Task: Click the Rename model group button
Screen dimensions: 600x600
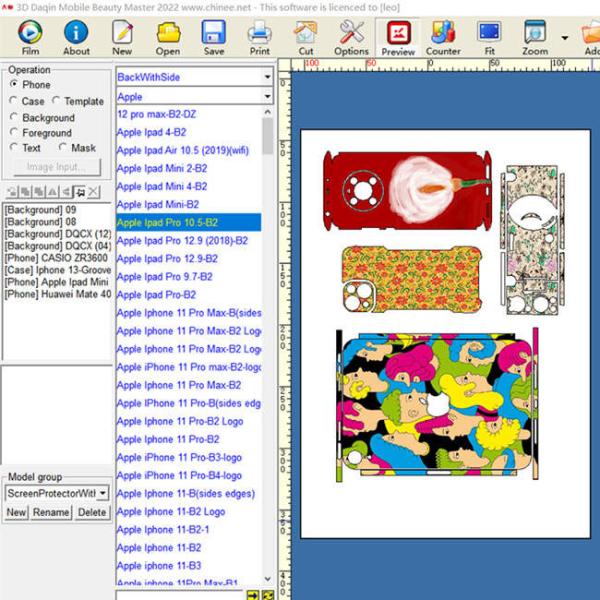Action: 51,512
